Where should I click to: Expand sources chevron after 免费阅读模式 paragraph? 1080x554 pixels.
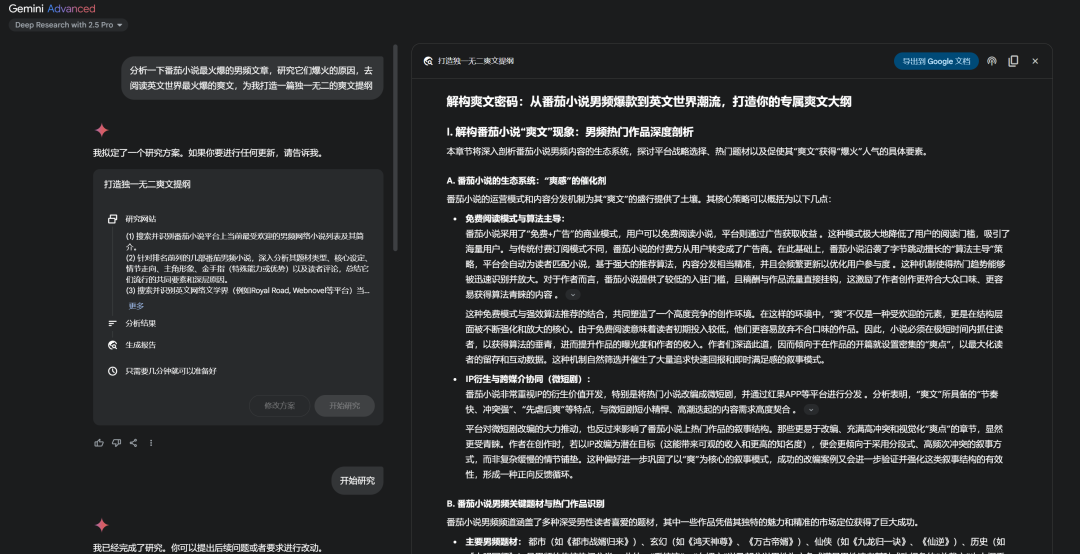[573, 295]
